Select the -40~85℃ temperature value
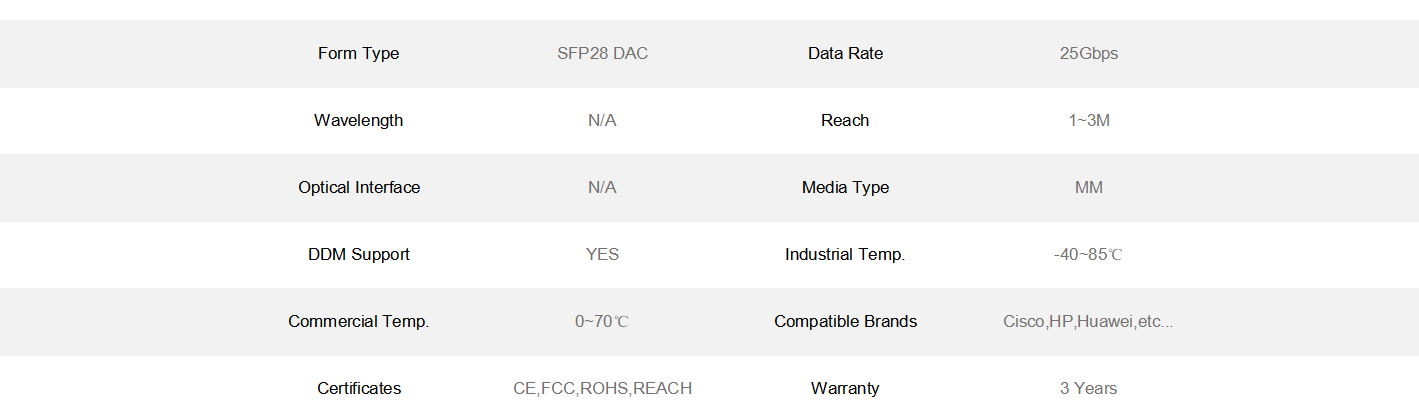Viewport: 1419px width, 413px height. pos(1088,255)
